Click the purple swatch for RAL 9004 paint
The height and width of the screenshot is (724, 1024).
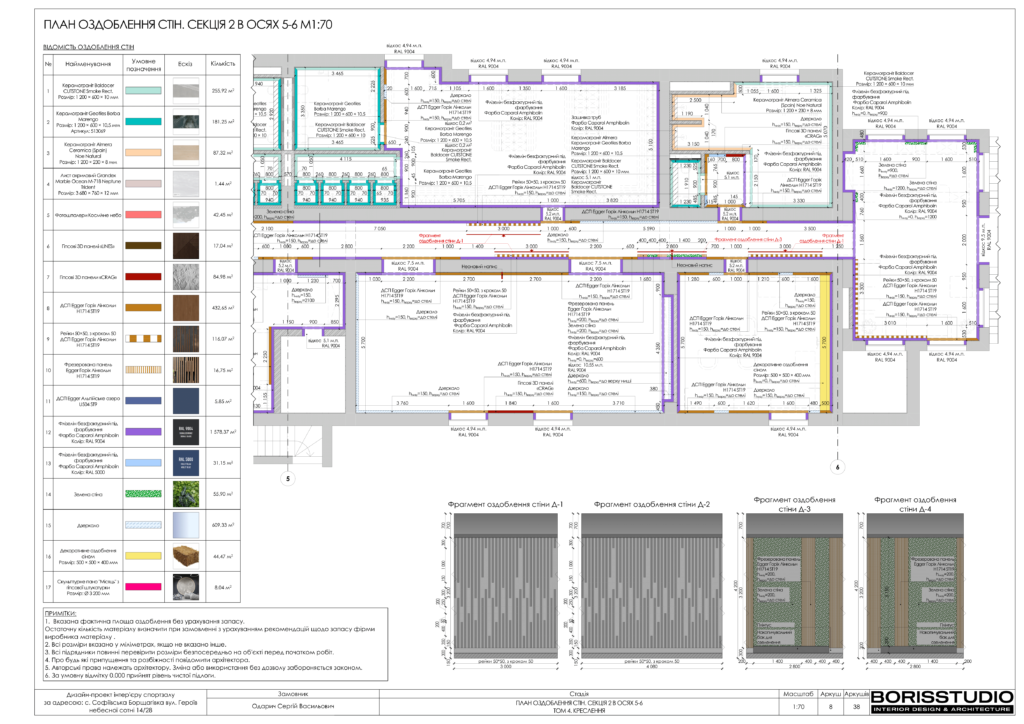(x=141, y=431)
